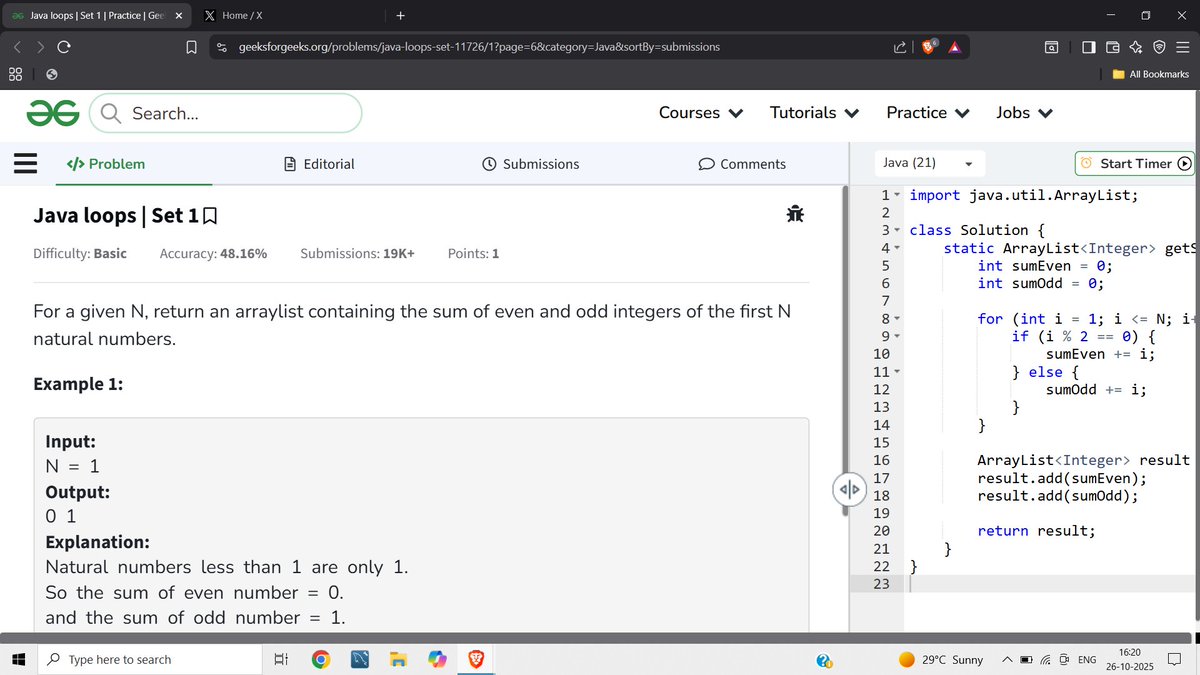Bookmark this page in the address bar
Viewport: 1200px width, 675px height.
[191, 47]
